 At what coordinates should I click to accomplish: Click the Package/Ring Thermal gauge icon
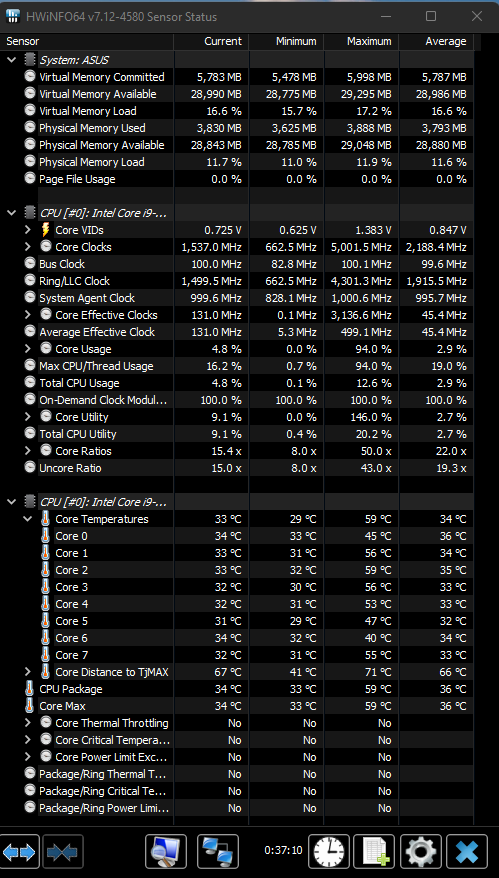(x=30, y=774)
